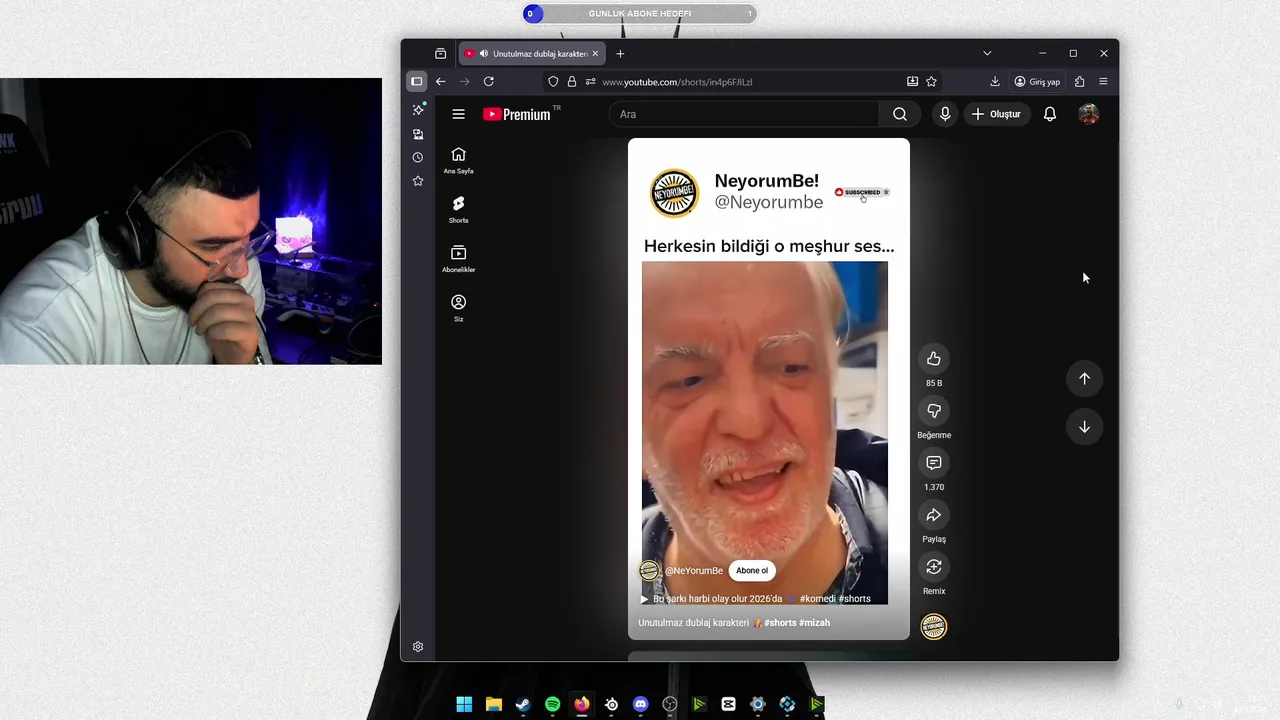This screenshot has height=720, width=1280.
Task: Open Shorts in YouTube sidebar
Action: click(458, 209)
